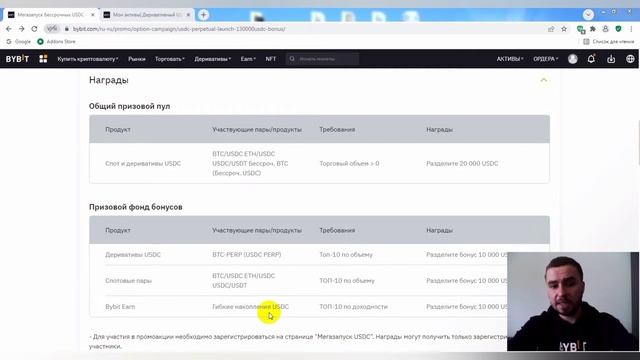Click the browser address bar URL
Viewport: 640px width, 360px height.
tap(179, 29)
